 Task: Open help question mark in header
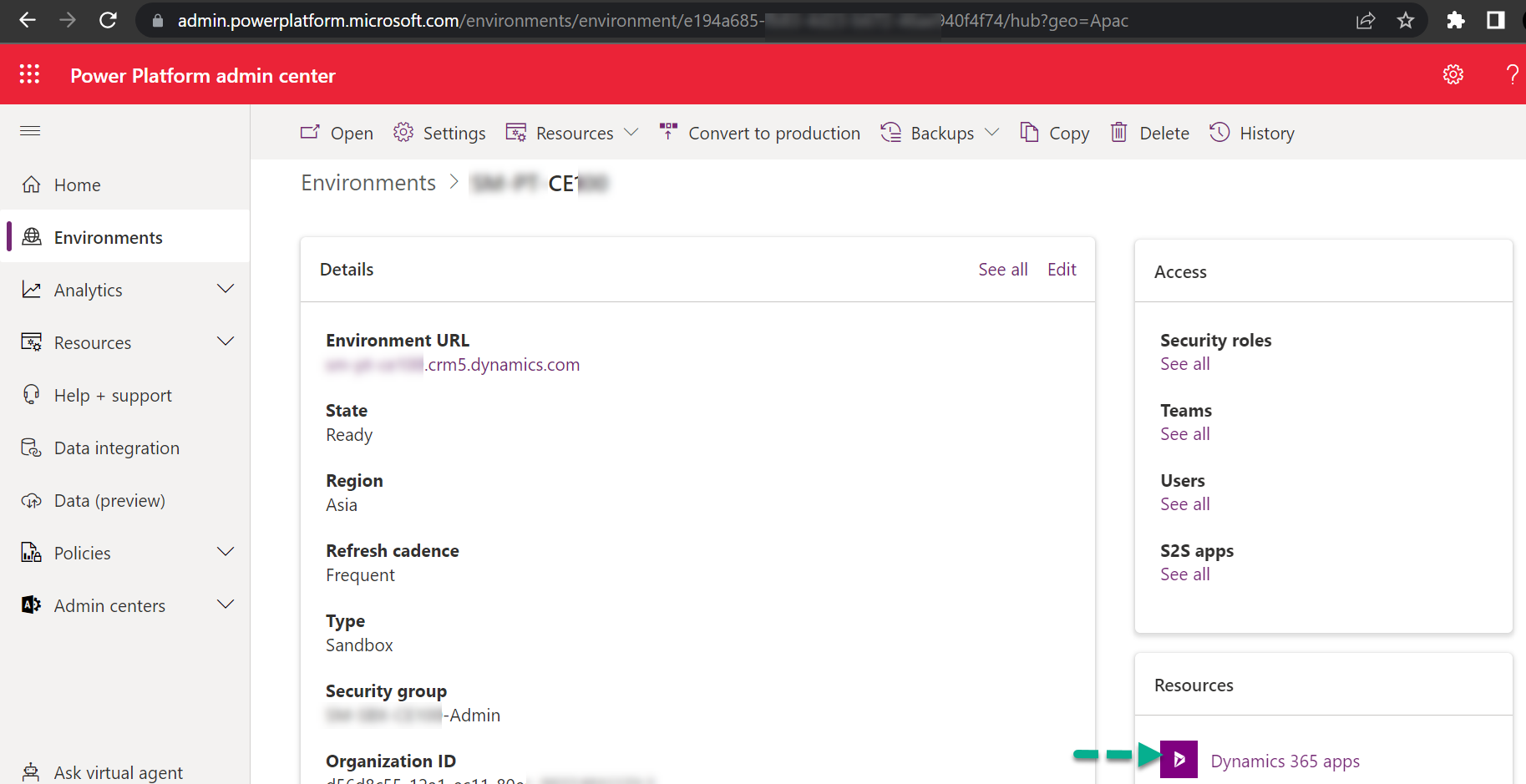(1512, 74)
